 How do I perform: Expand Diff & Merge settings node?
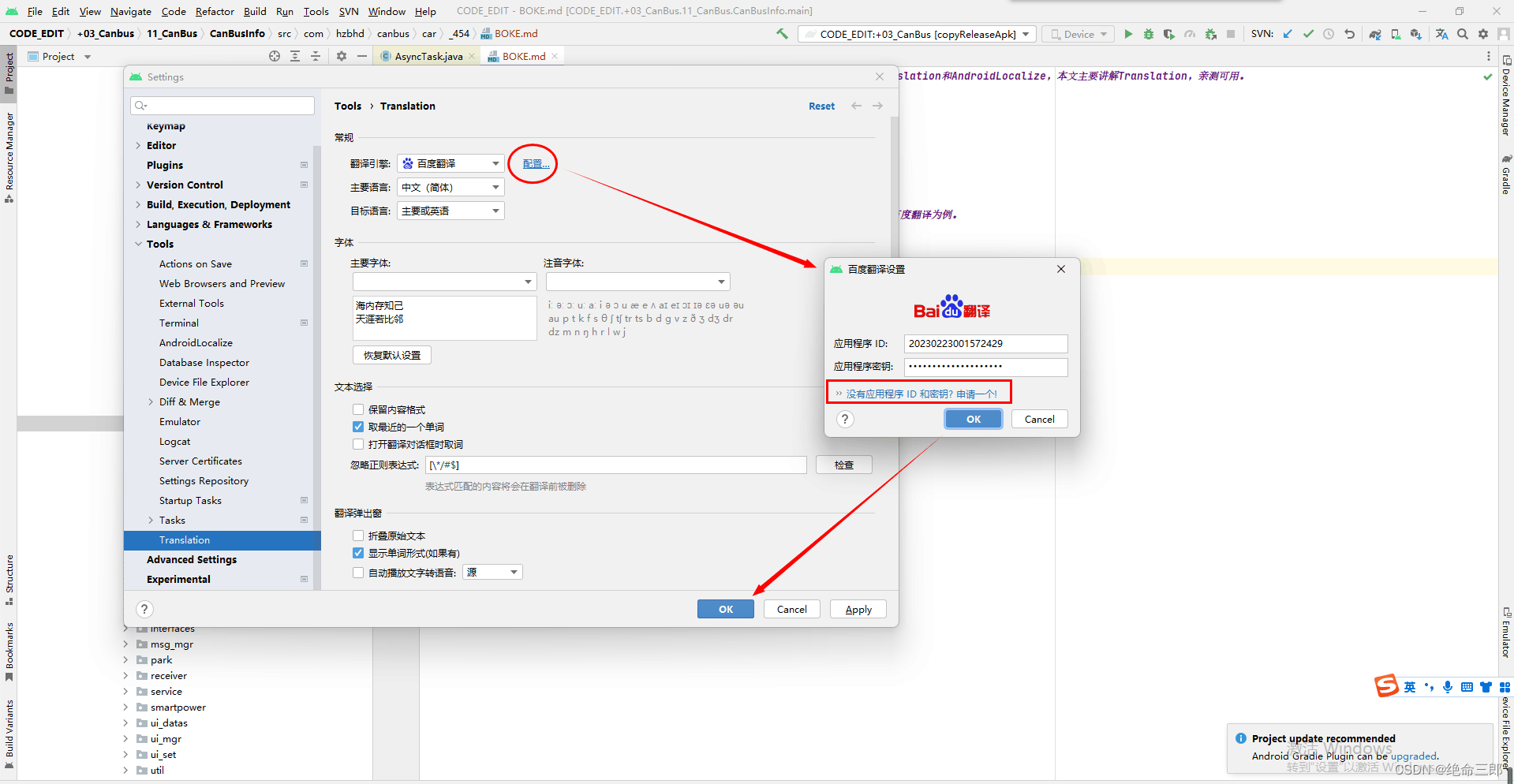click(x=151, y=401)
